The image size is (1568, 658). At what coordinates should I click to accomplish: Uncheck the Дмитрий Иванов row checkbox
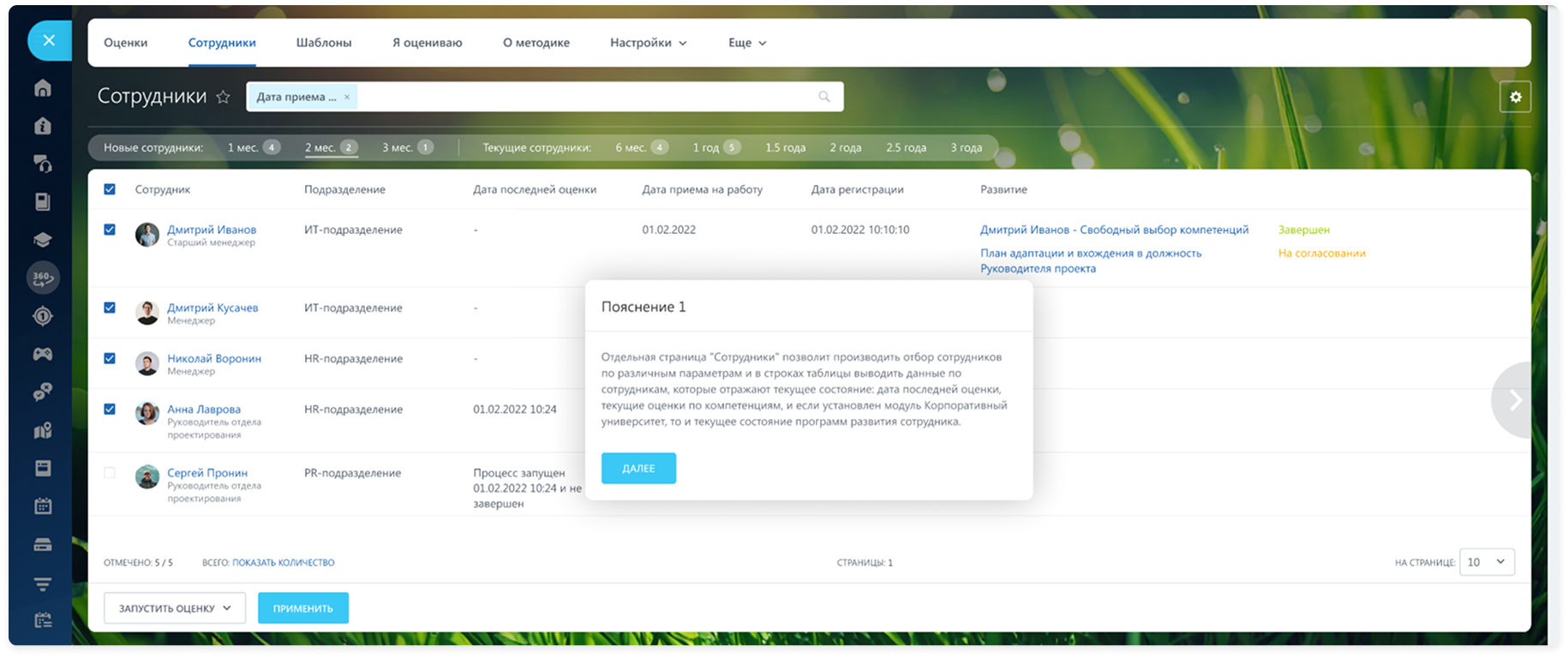110,230
